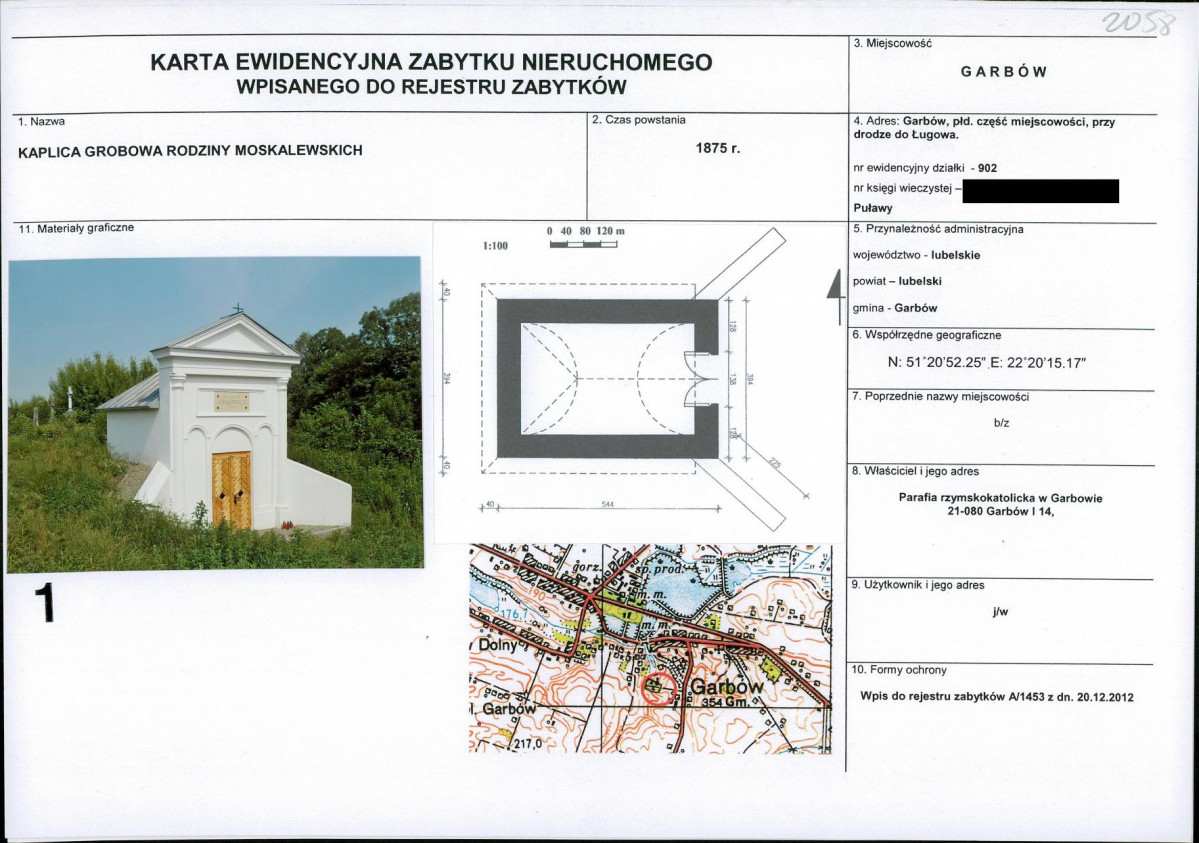This screenshot has width=1199, height=843.
Task: Click the large numeral 1 below the photo
Action: pos(43,604)
